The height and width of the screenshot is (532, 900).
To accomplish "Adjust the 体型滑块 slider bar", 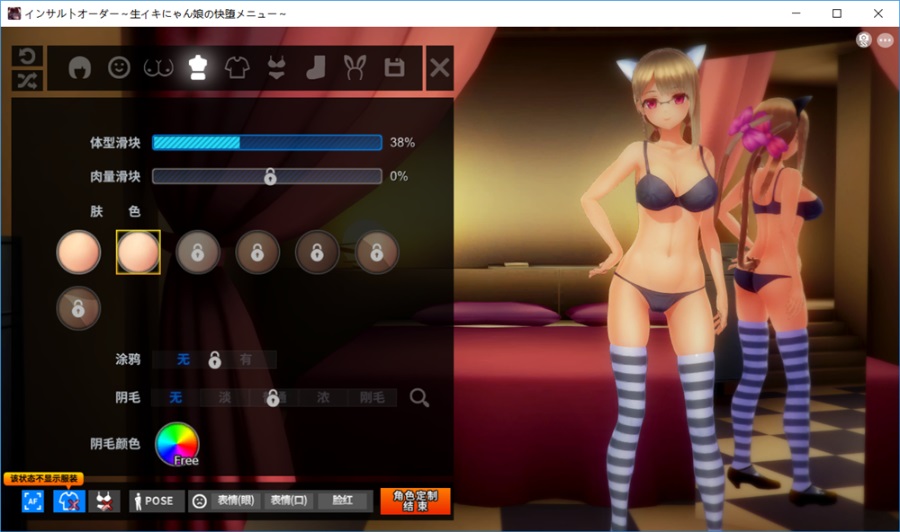I will pyautogui.click(x=267, y=142).
